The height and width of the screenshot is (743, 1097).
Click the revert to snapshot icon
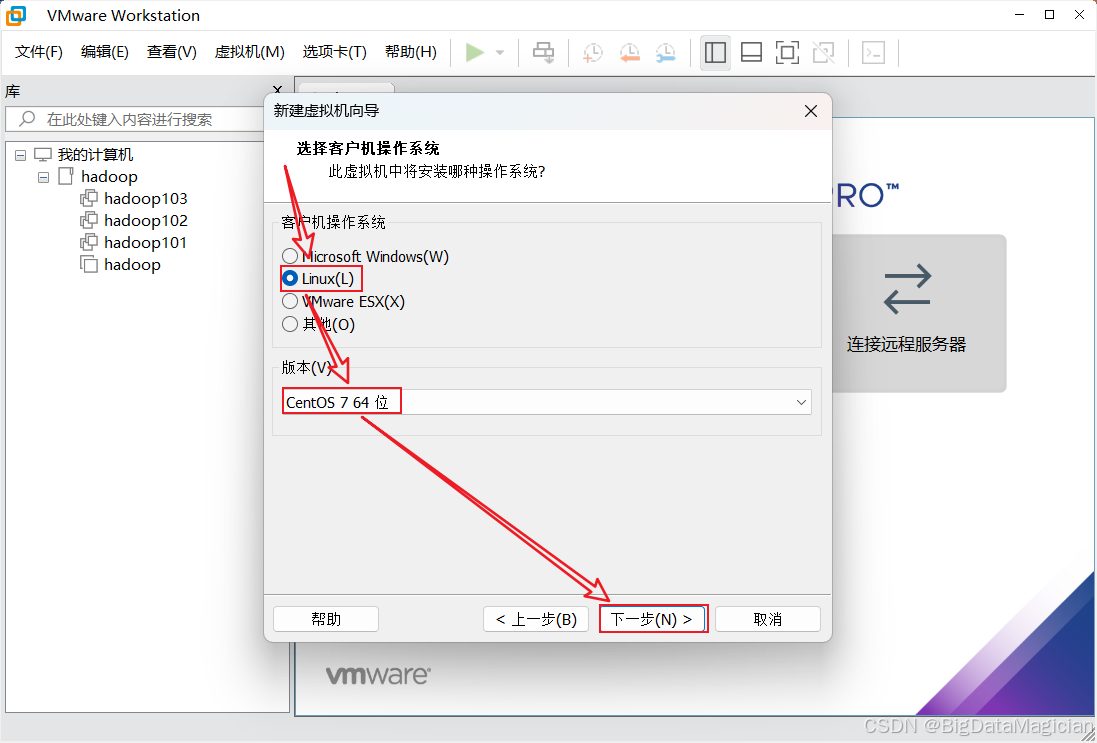630,52
